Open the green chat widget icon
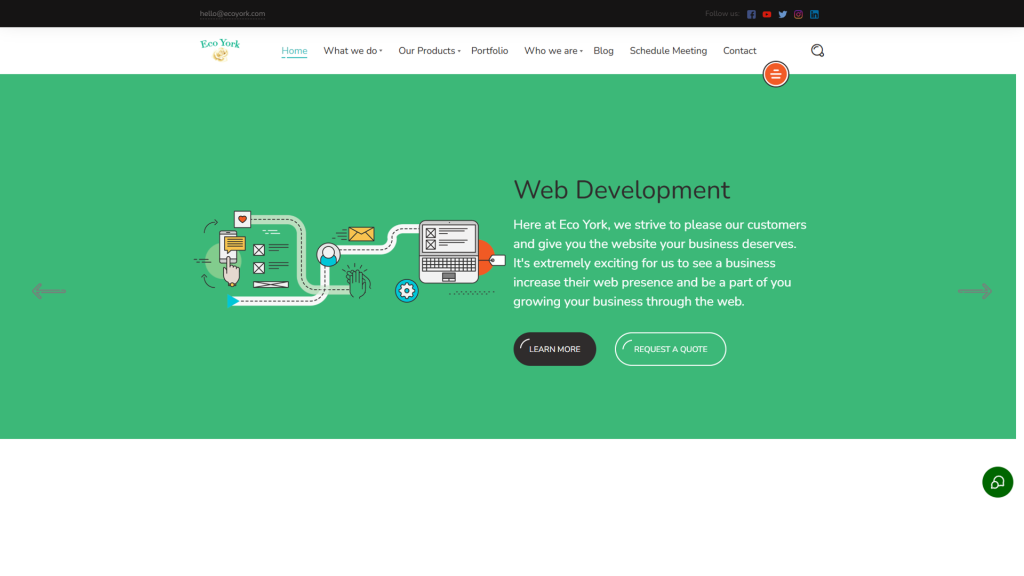The image size is (1024, 576). (997, 482)
